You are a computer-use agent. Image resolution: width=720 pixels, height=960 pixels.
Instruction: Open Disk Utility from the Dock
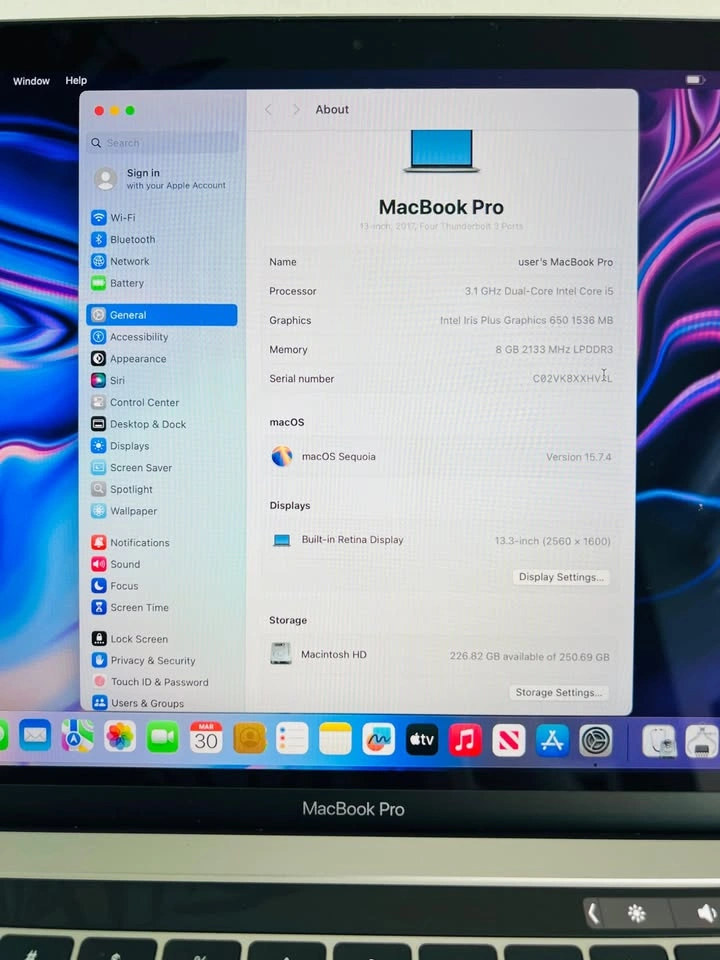point(659,741)
